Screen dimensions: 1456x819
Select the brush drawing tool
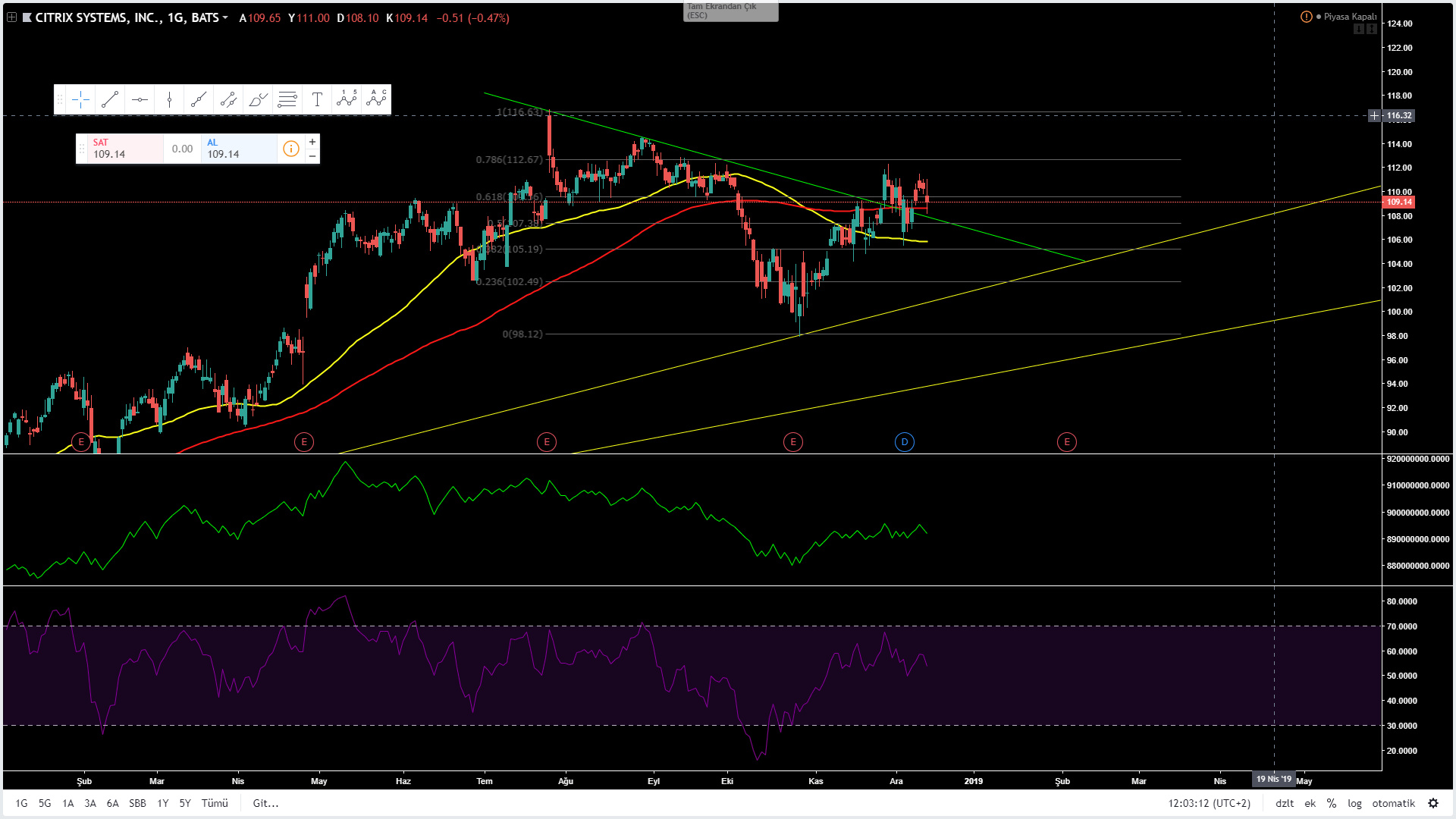click(258, 99)
